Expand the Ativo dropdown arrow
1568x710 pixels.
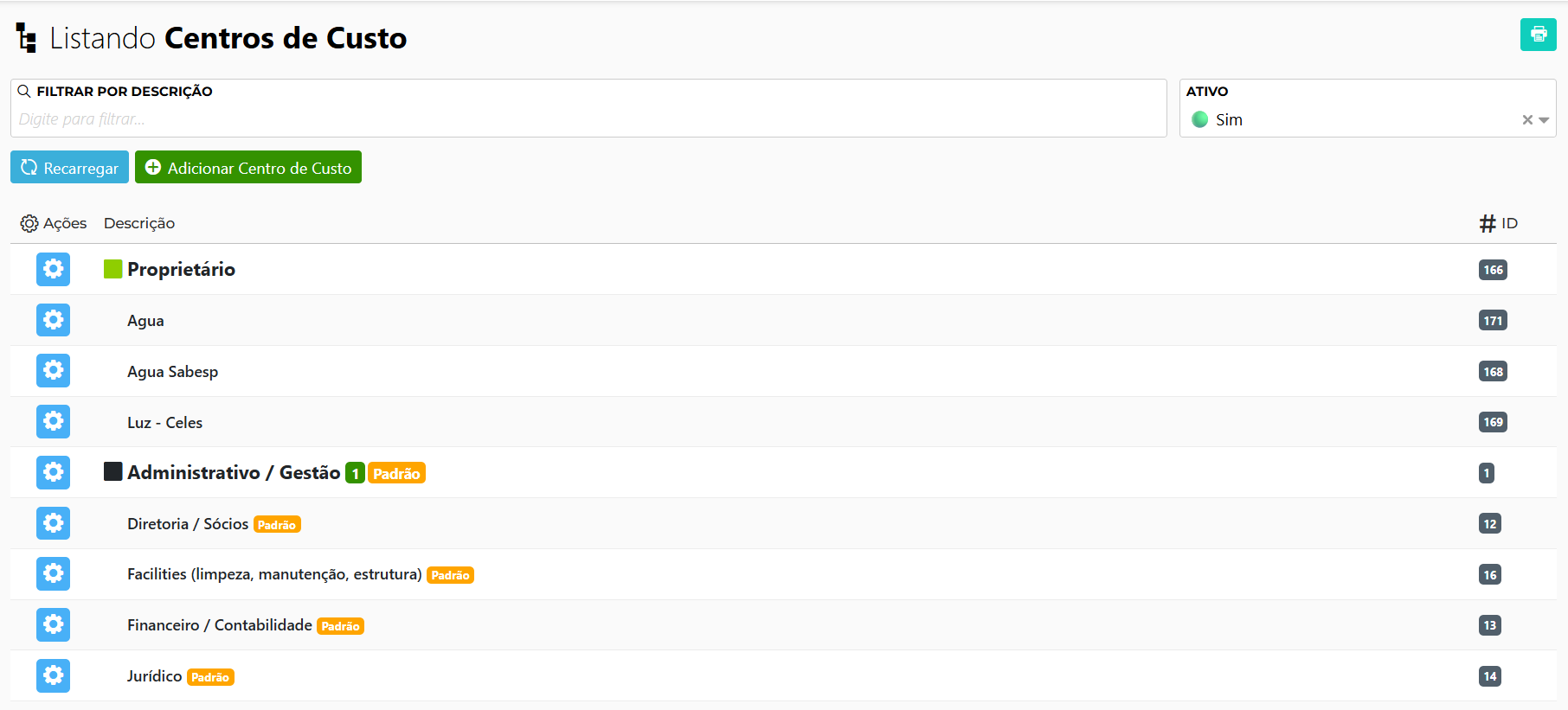tap(1544, 120)
